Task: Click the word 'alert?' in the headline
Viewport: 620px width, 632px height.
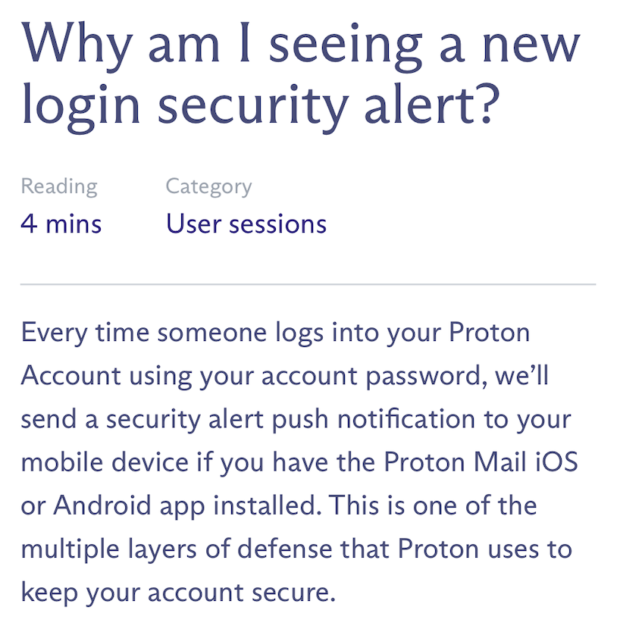Action: pyautogui.click(x=433, y=106)
